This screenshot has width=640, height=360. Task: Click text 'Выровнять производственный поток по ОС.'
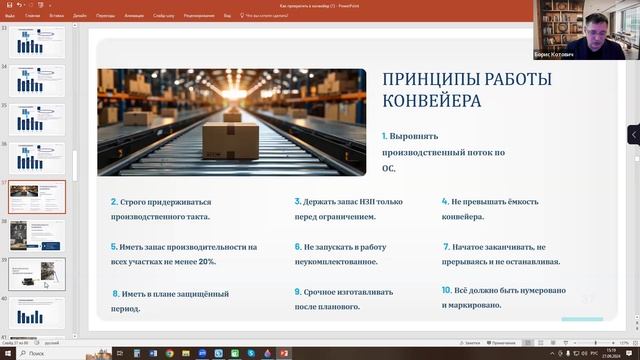[x=444, y=152]
